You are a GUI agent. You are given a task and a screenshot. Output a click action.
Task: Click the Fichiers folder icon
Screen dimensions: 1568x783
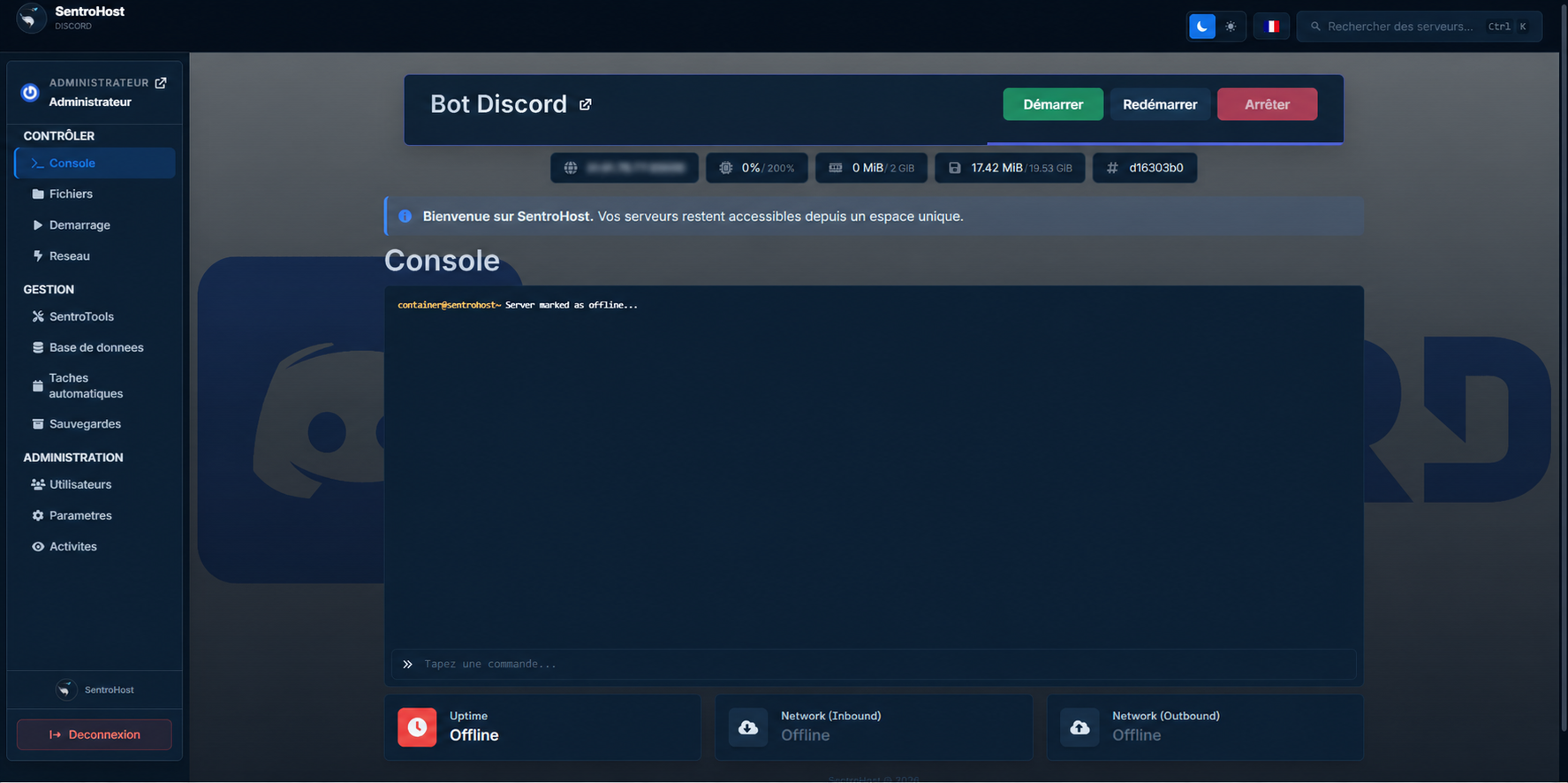coord(38,194)
